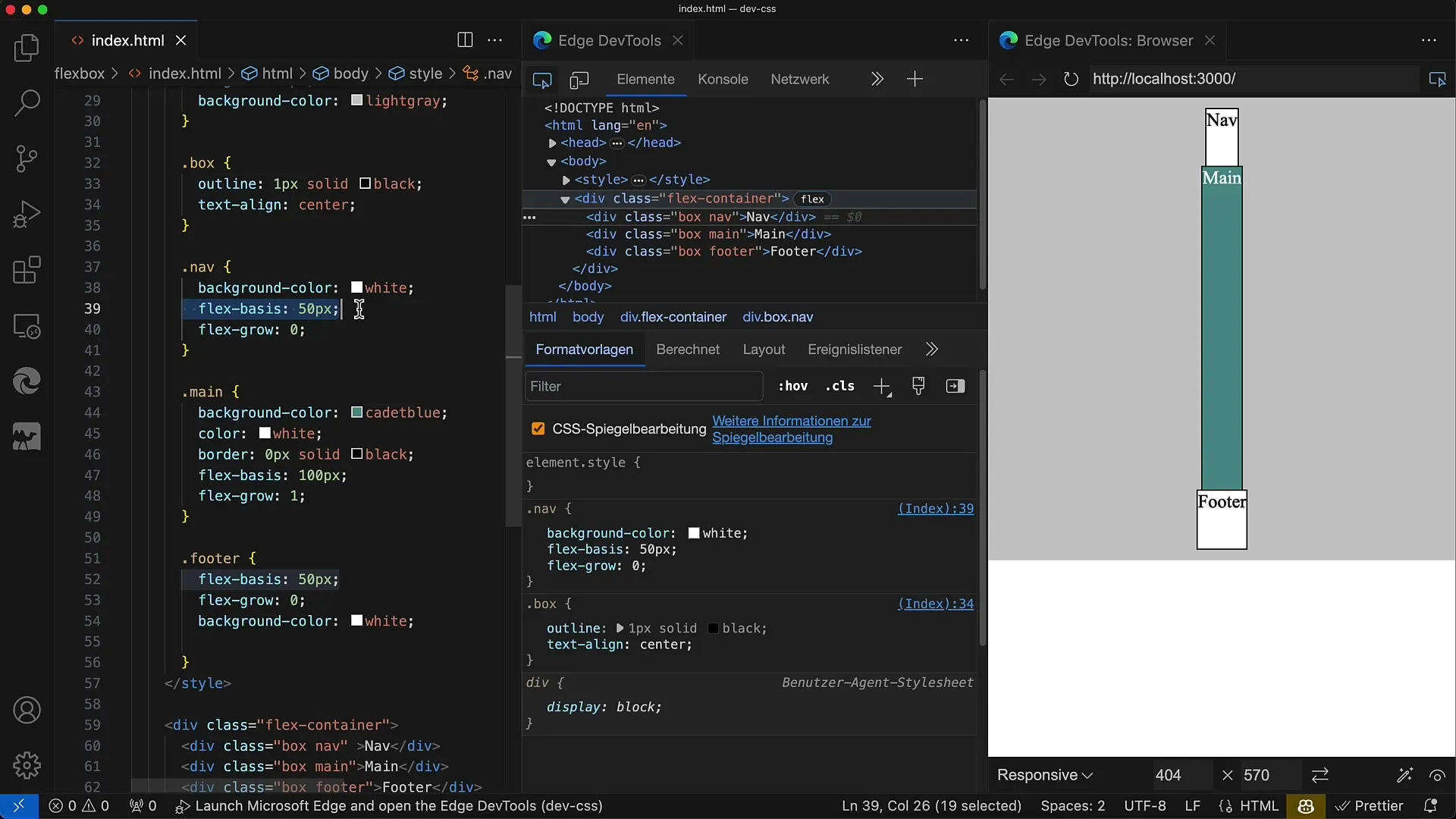Select the .hov pseudo-class toggle button
Image resolution: width=1456 pixels, height=819 pixels.
tap(793, 386)
